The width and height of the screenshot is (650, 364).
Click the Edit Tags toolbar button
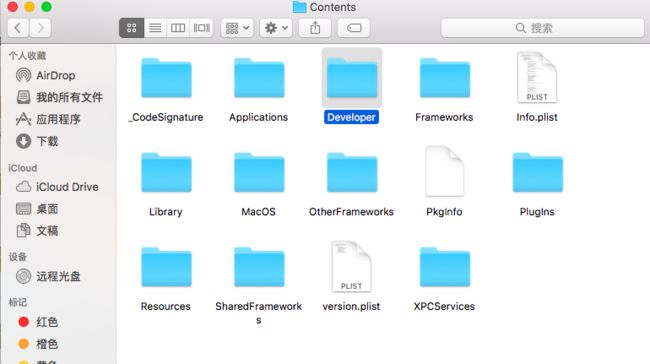tap(354, 28)
